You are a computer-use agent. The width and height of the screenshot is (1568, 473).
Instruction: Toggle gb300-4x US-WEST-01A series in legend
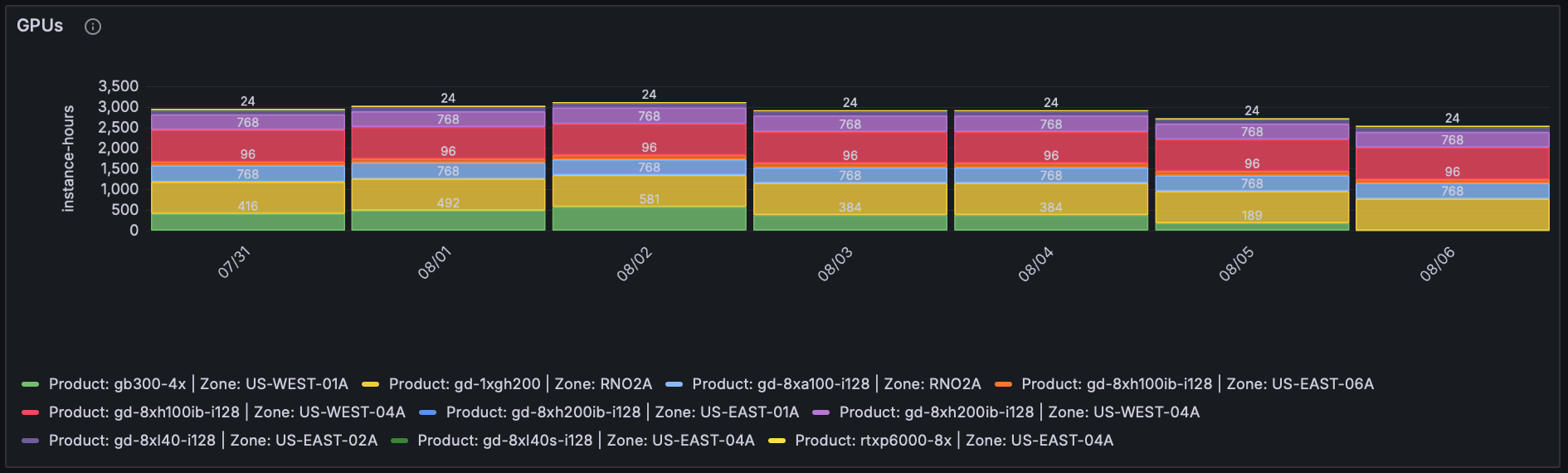tap(198, 384)
